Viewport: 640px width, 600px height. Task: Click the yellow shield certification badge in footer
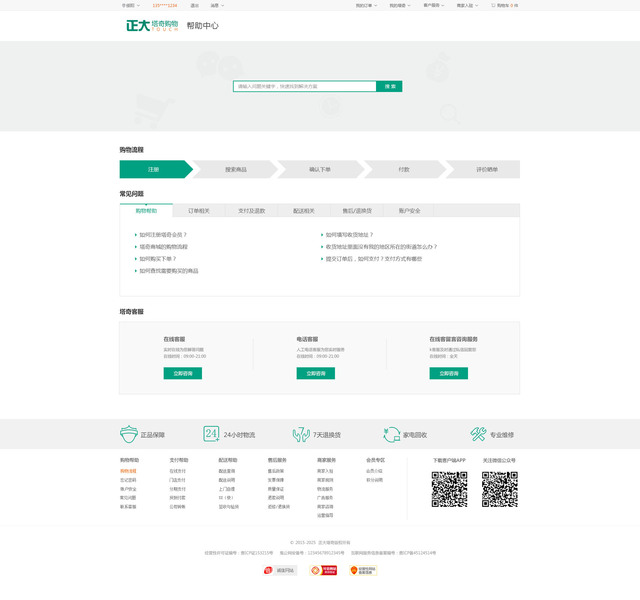[x=363, y=570]
